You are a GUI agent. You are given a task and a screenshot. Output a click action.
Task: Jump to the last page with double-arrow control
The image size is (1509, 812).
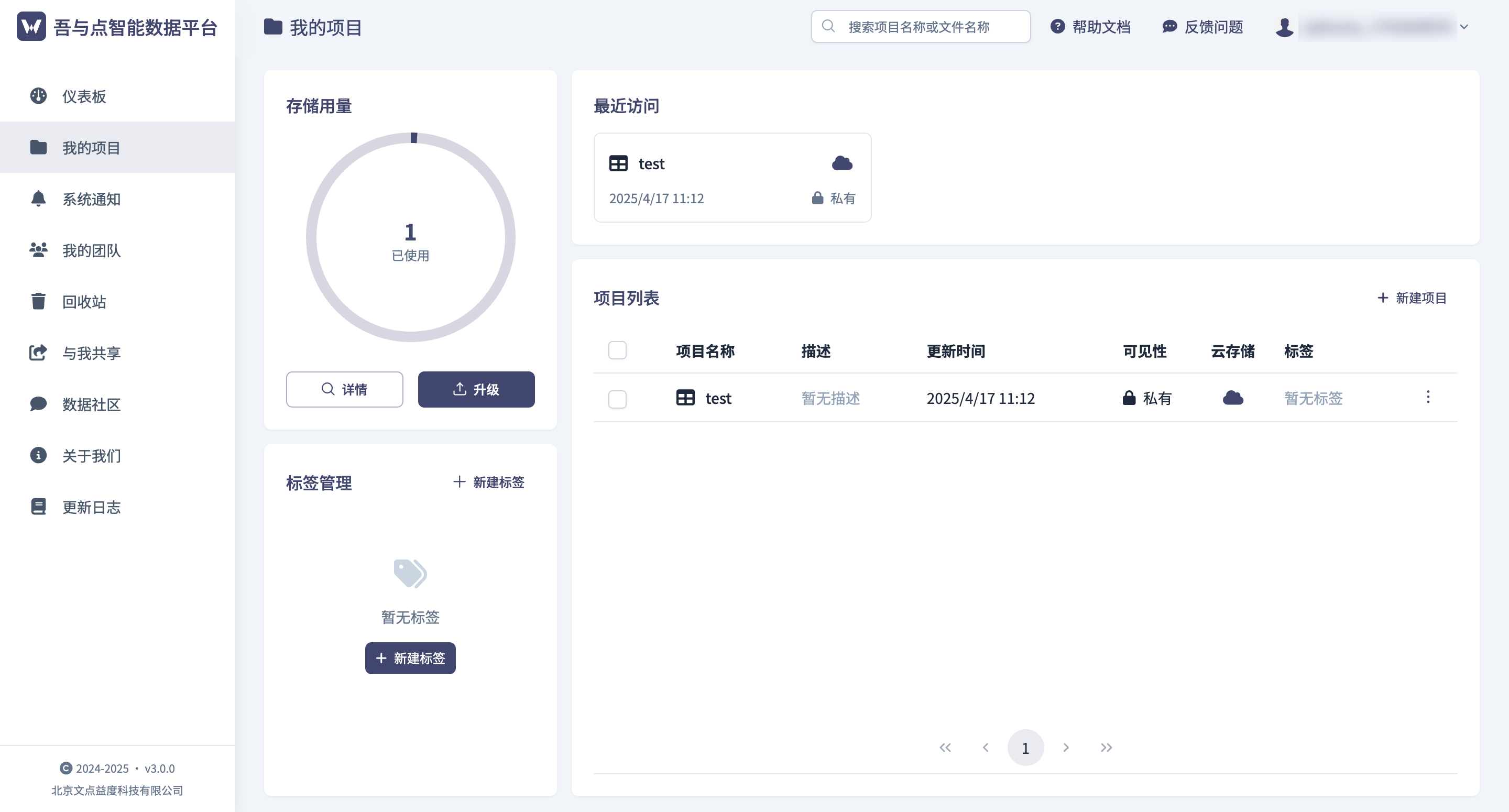click(x=1106, y=747)
